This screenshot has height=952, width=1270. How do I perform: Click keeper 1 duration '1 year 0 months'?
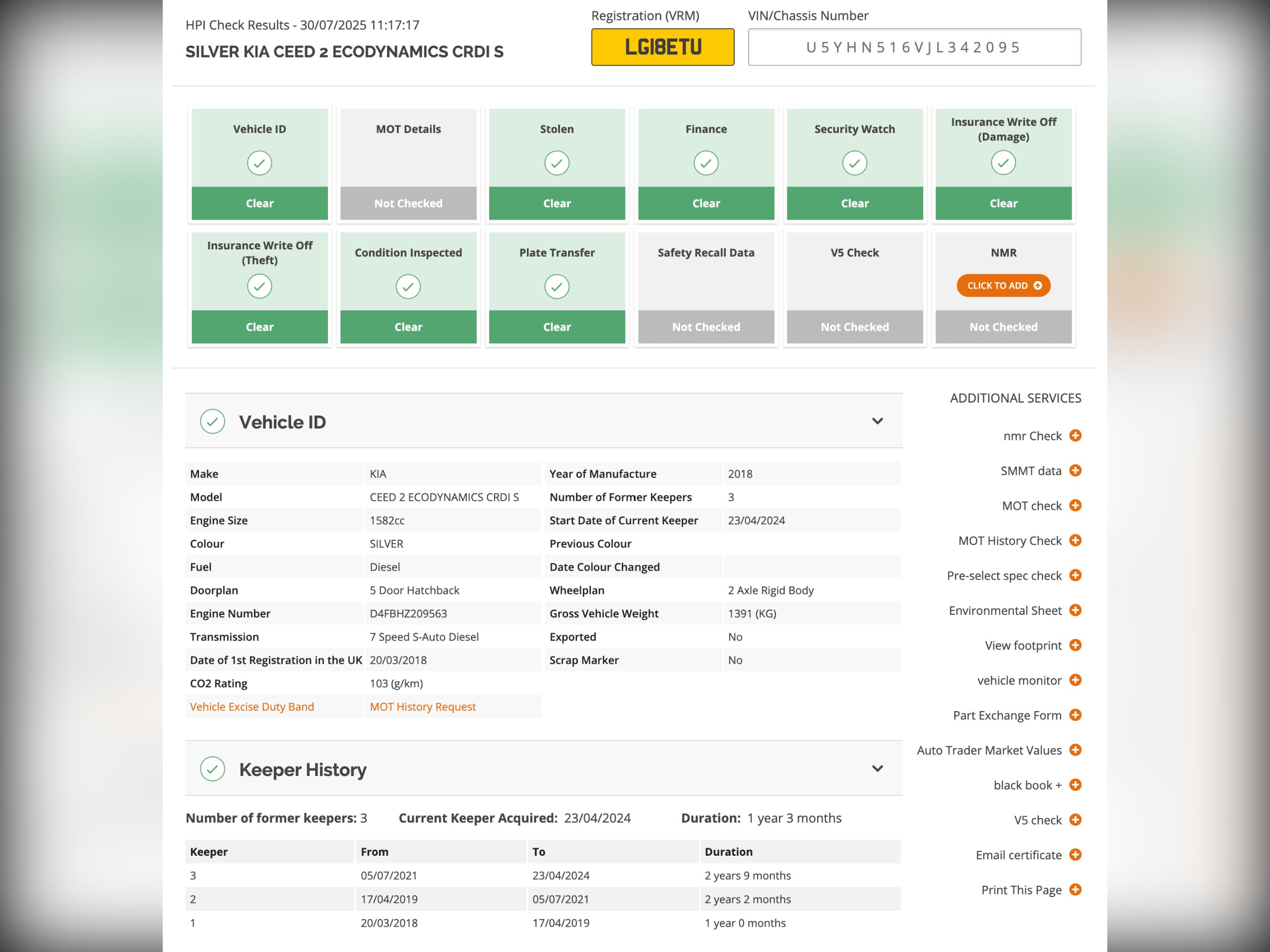[745, 923]
